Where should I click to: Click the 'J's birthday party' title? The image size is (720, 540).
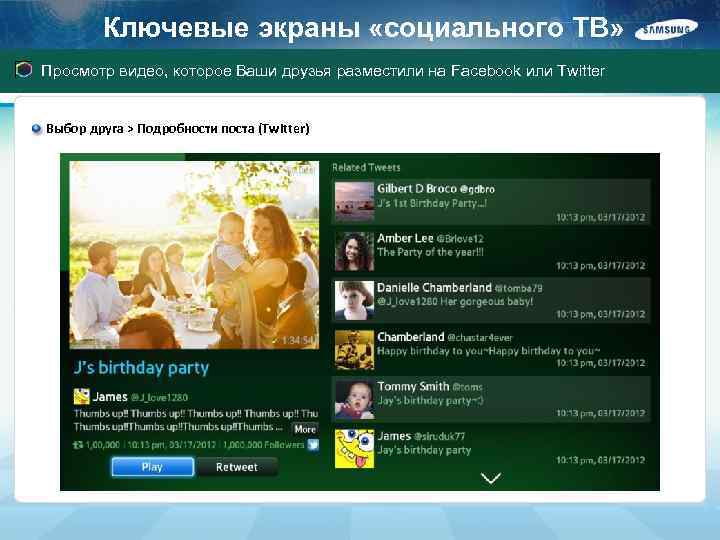[141, 368]
